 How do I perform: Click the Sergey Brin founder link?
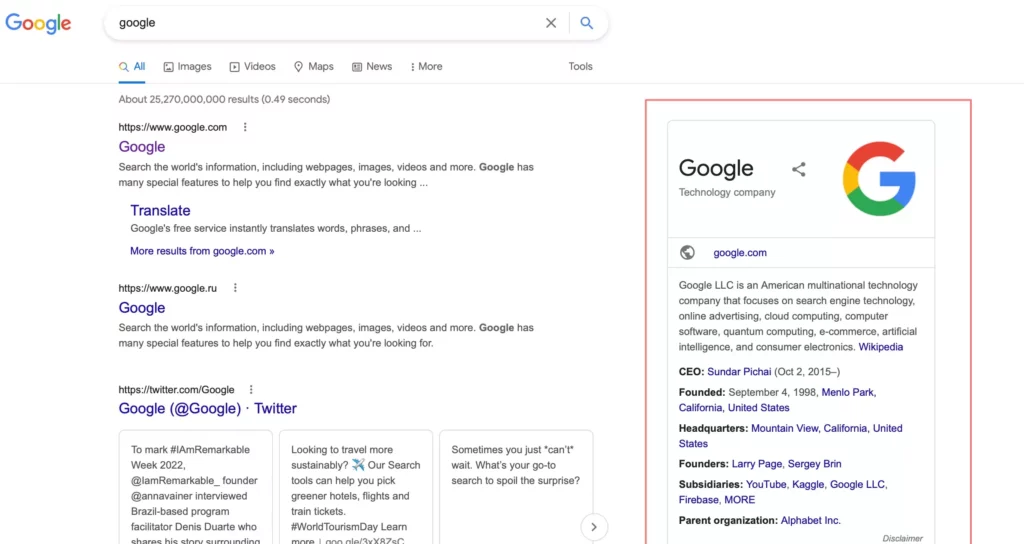tap(814, 464)
